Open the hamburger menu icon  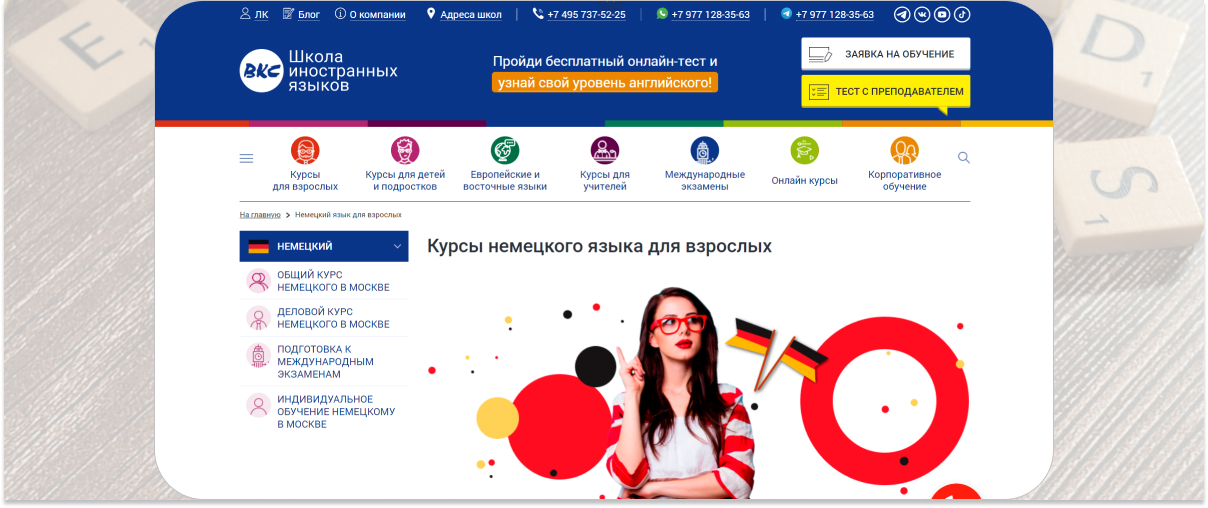pos(247,158)
